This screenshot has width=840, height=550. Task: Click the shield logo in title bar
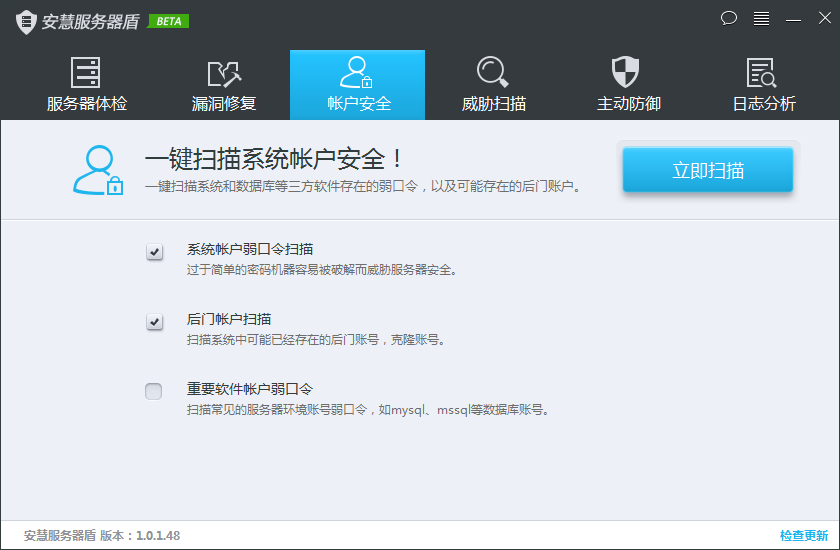coord(26,22)
